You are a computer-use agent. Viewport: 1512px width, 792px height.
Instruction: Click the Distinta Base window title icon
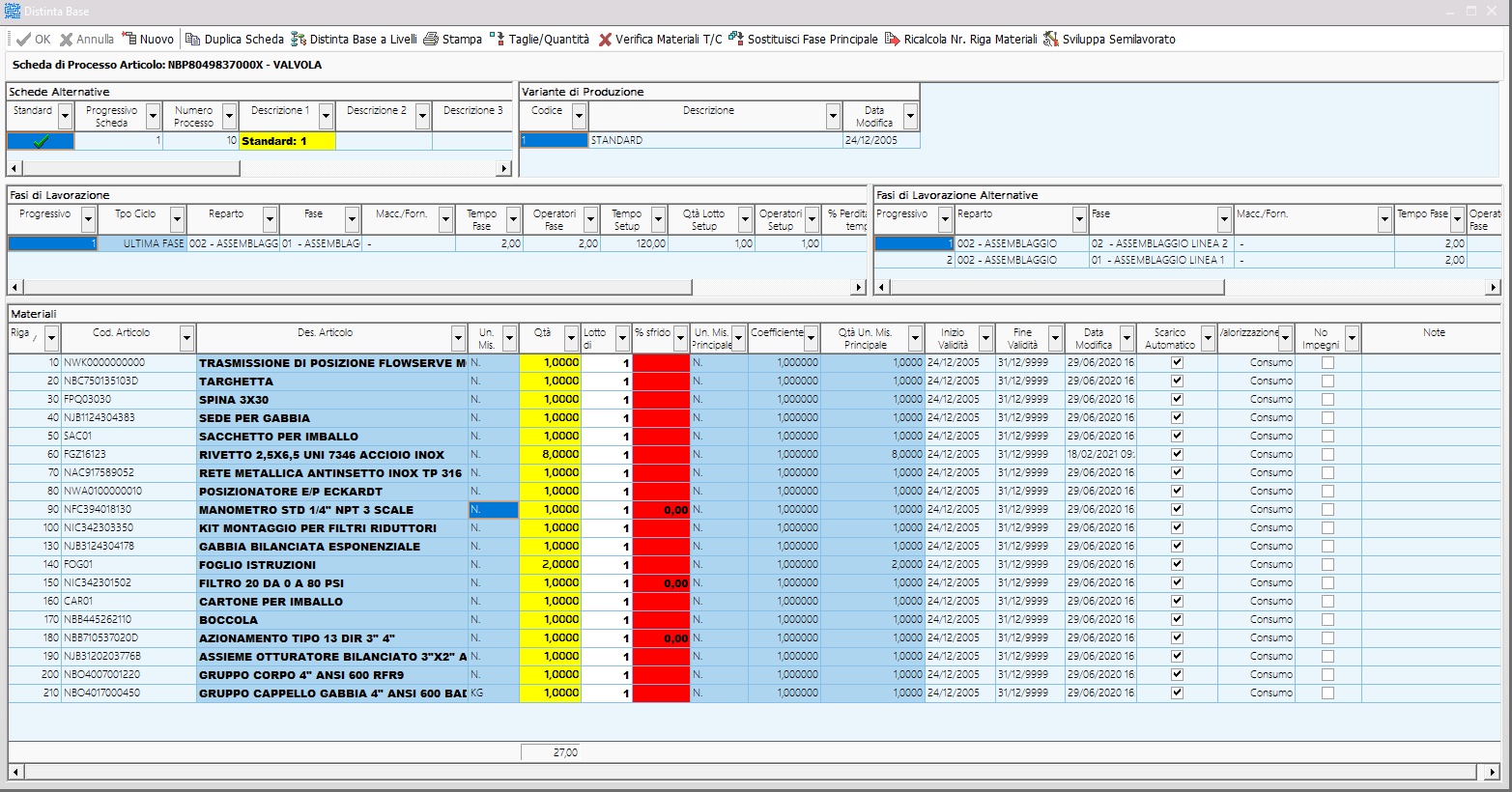[13, 11]
